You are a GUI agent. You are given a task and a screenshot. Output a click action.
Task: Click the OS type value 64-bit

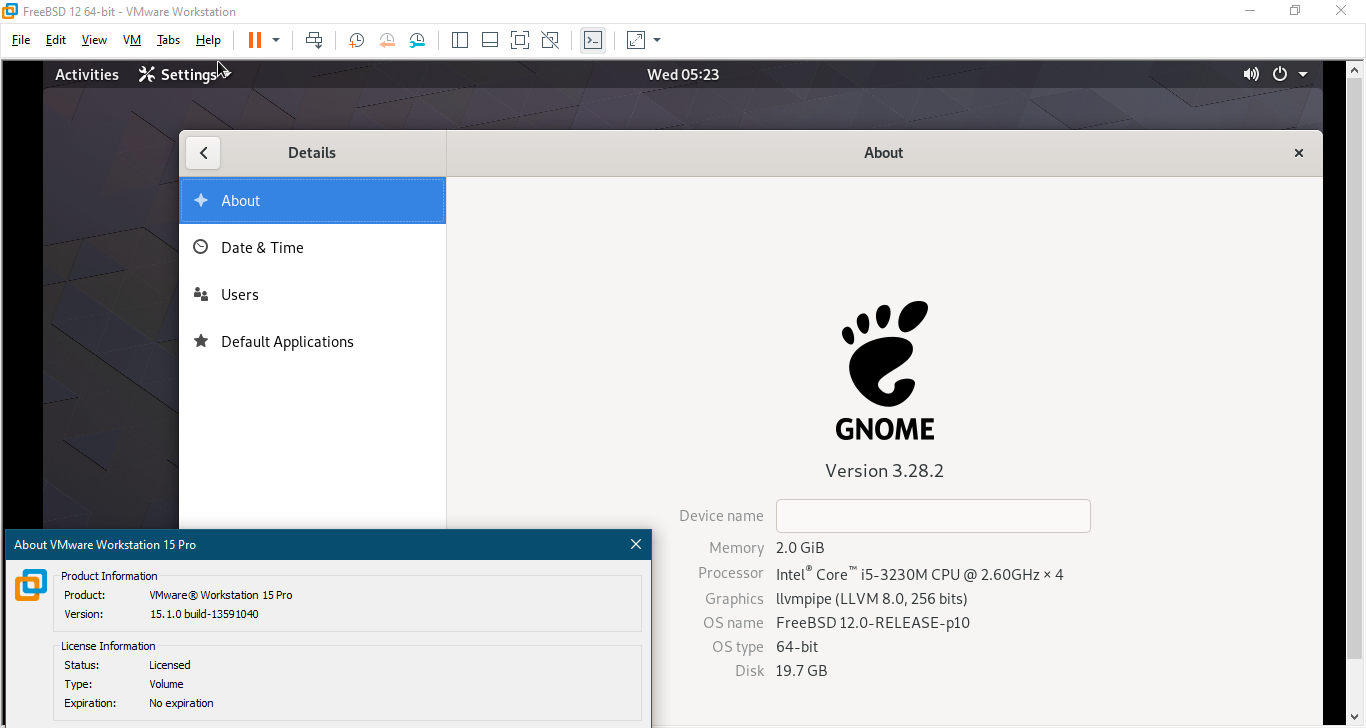pos(797,646)
